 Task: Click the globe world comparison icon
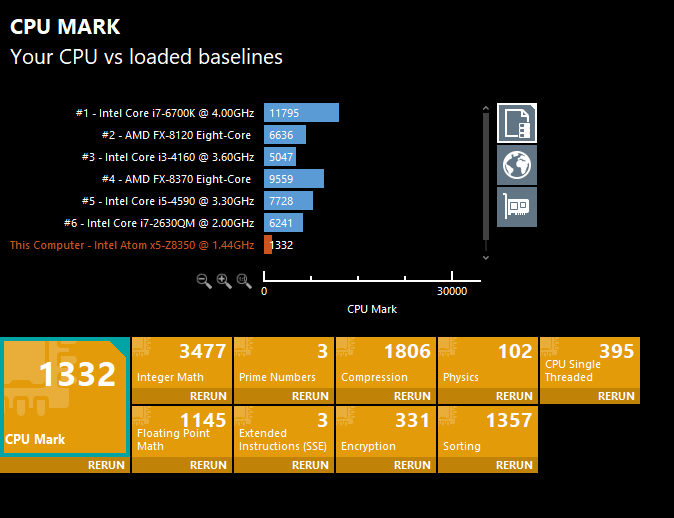pyautogui.click(x=517, y=165)
